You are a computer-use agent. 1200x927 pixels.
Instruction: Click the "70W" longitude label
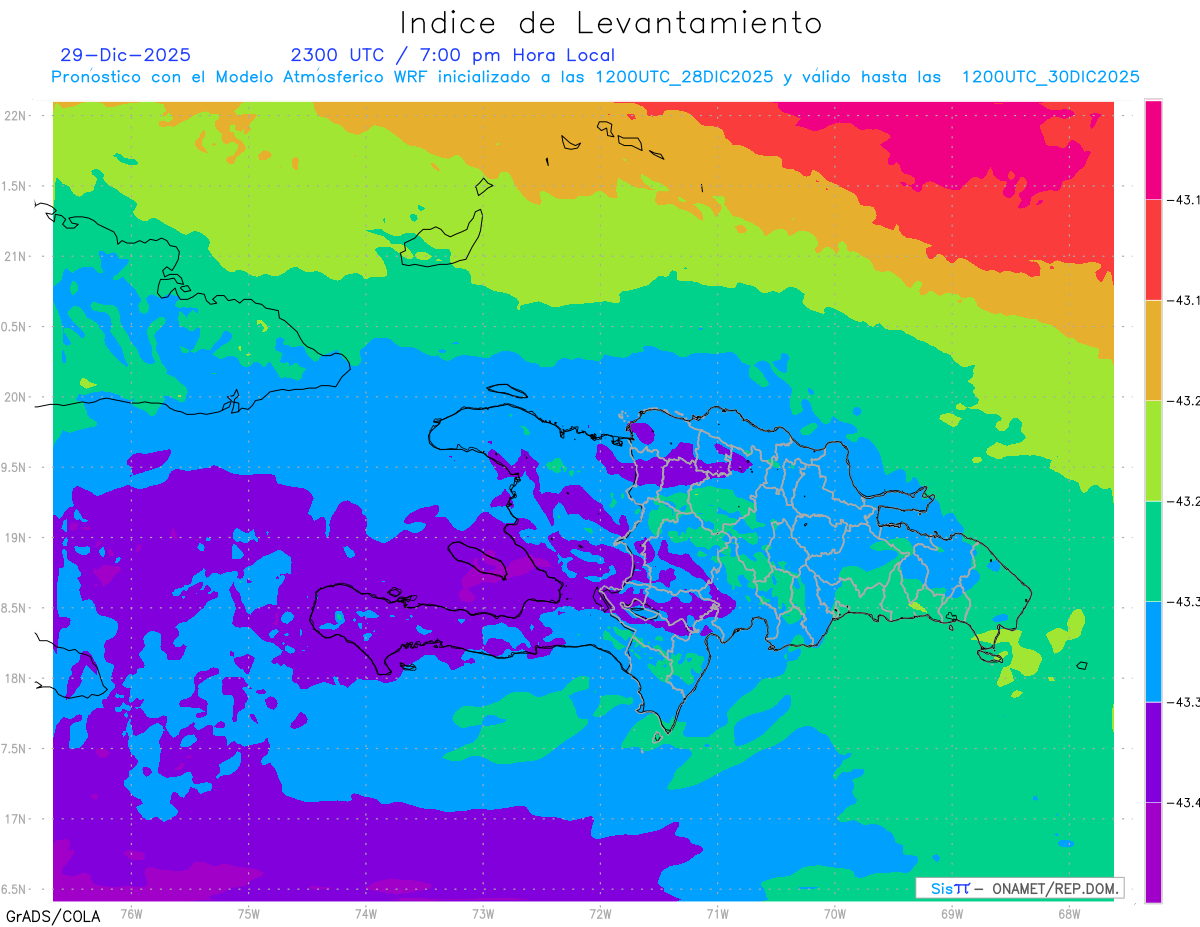tap(835, 914)
